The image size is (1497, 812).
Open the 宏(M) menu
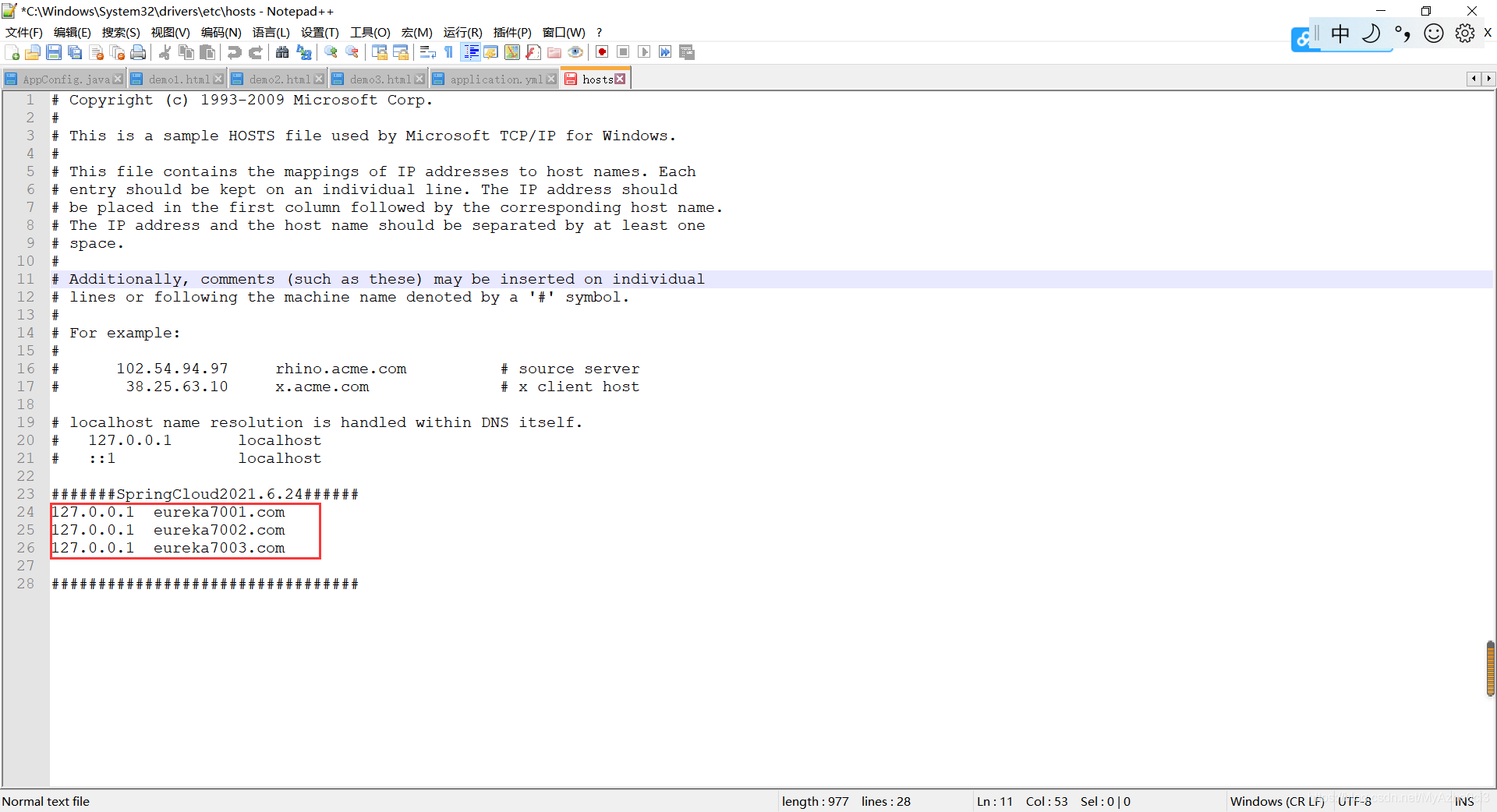pos(417,32)
